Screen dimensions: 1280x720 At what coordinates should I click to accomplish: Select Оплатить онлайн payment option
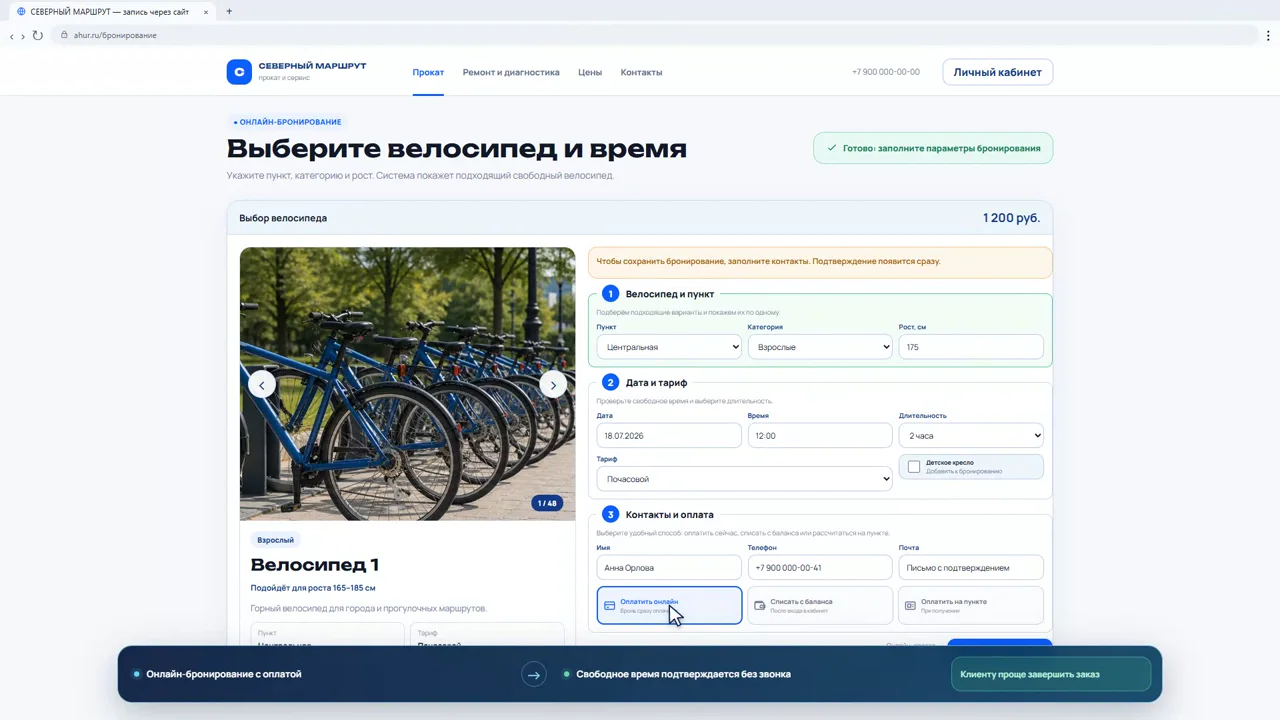click(x=669, y=605)
